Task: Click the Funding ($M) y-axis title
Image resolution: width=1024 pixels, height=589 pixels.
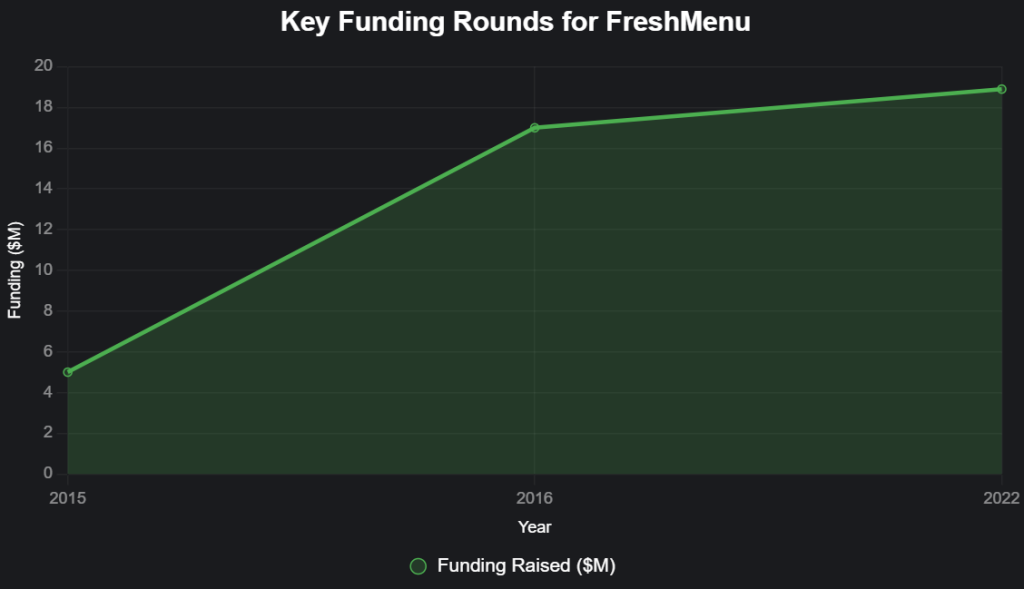Action: coord(14,270)
